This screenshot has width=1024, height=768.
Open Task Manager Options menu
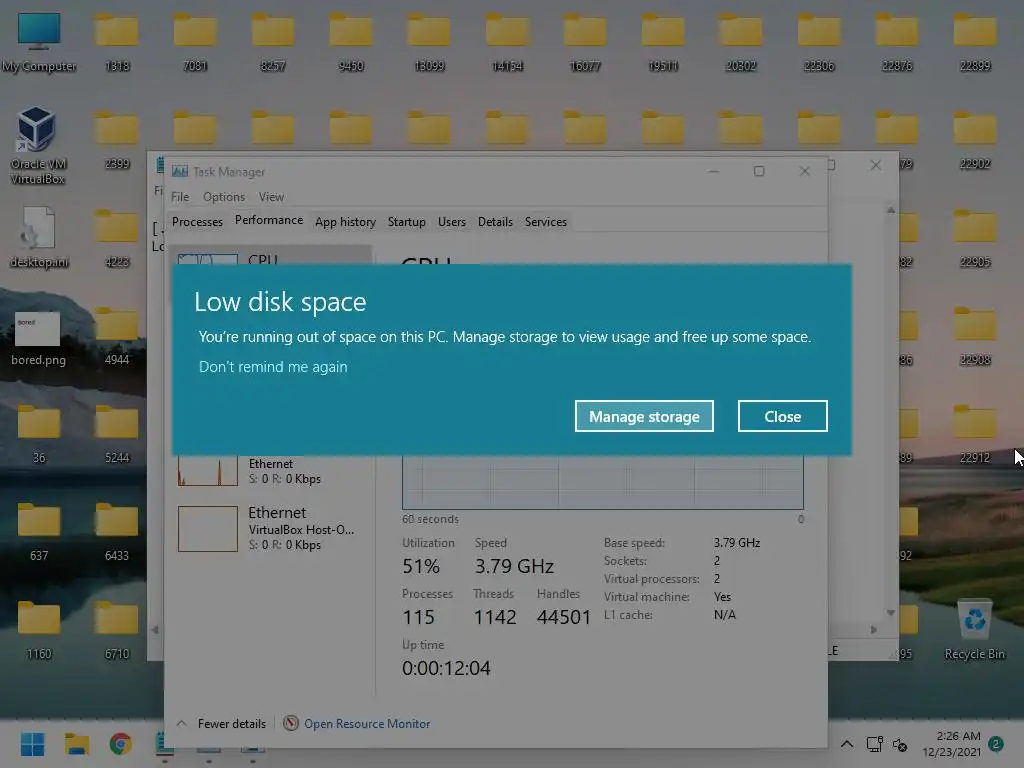(224, 197)
